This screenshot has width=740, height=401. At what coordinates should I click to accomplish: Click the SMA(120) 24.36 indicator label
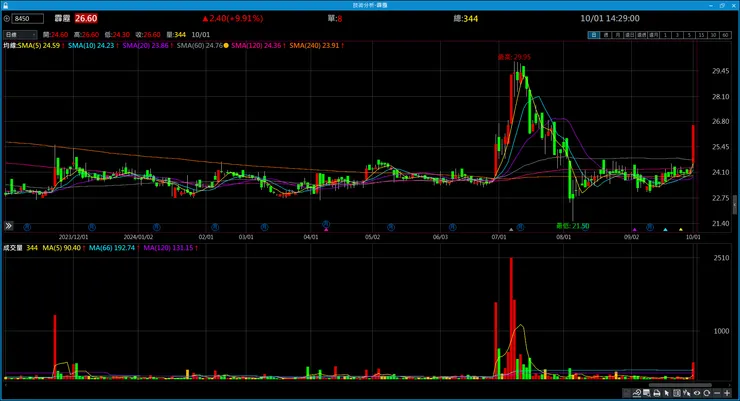click(256, 45)
